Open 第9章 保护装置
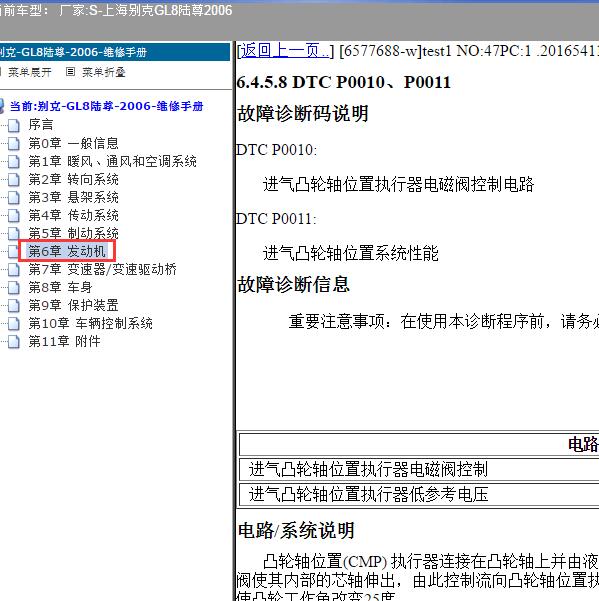This screenshot has height=601, width=599. [x=74, y=305]
